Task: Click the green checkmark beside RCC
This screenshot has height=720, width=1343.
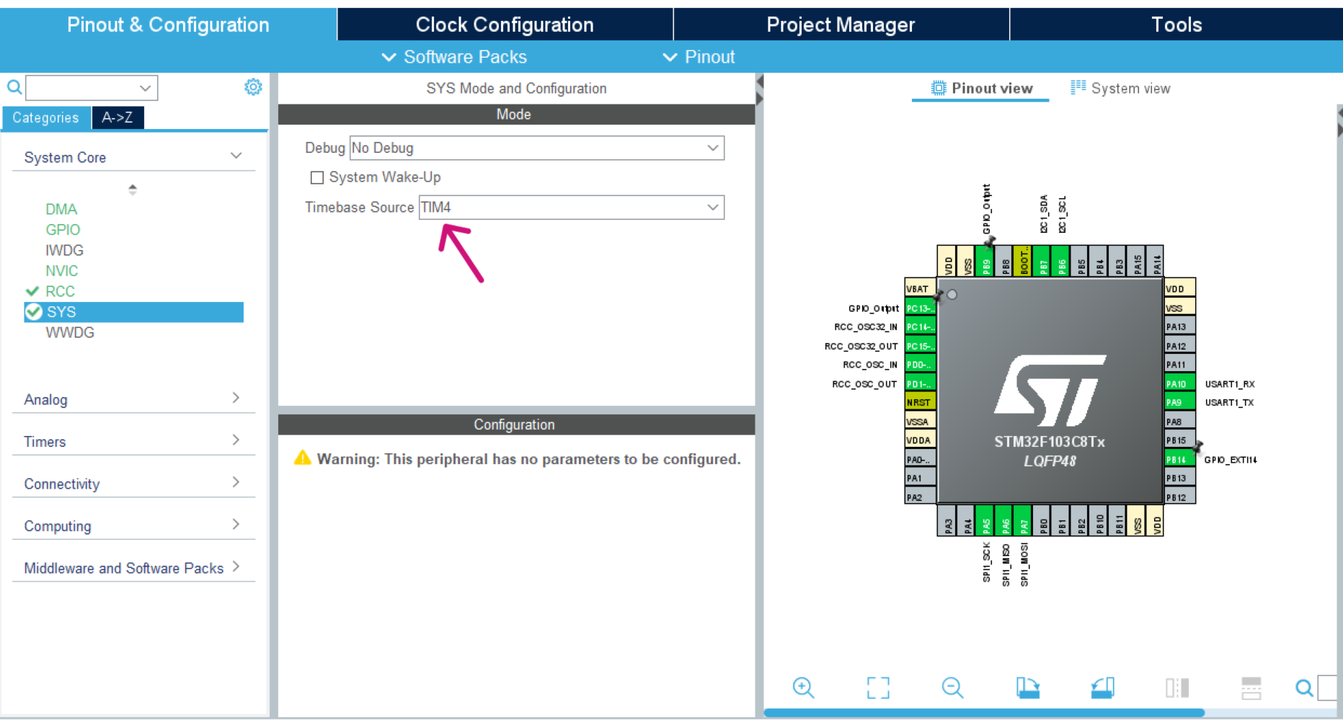Action: click(32, 291)
